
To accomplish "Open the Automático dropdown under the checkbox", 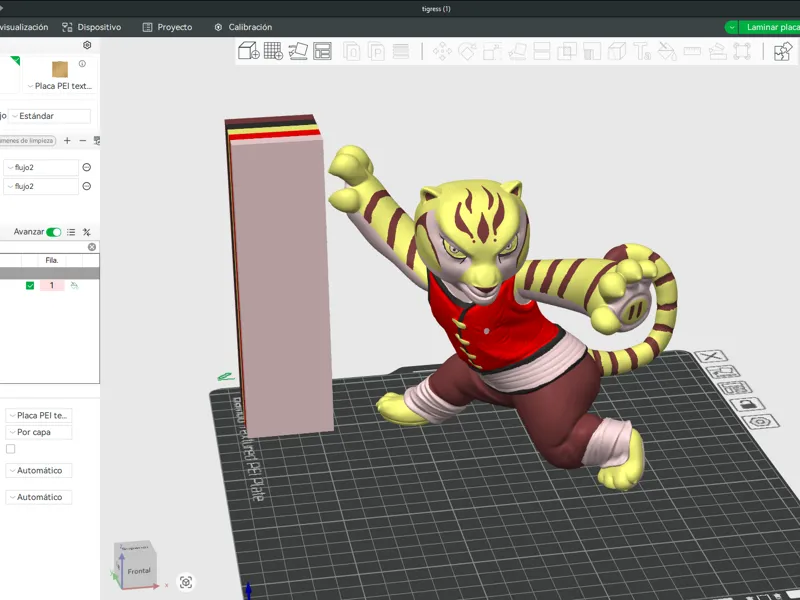I will (39, 470).
